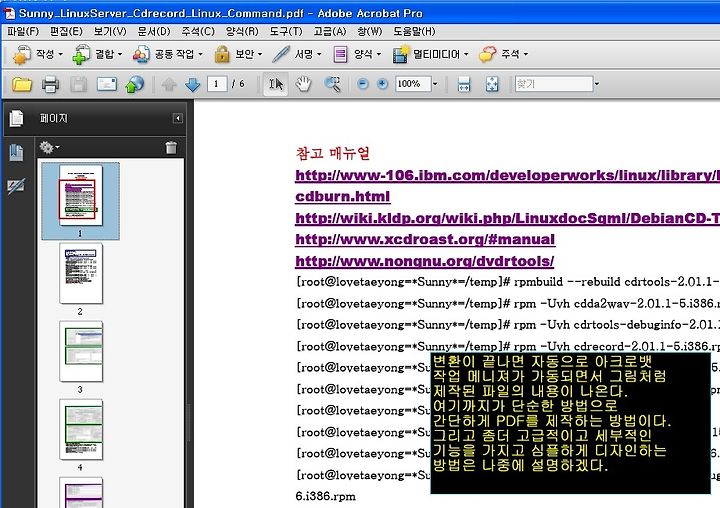The height and width of the screenshot is (508, 720).
Task: Go to previous page with up arrow
Action: tap(169, 84)
